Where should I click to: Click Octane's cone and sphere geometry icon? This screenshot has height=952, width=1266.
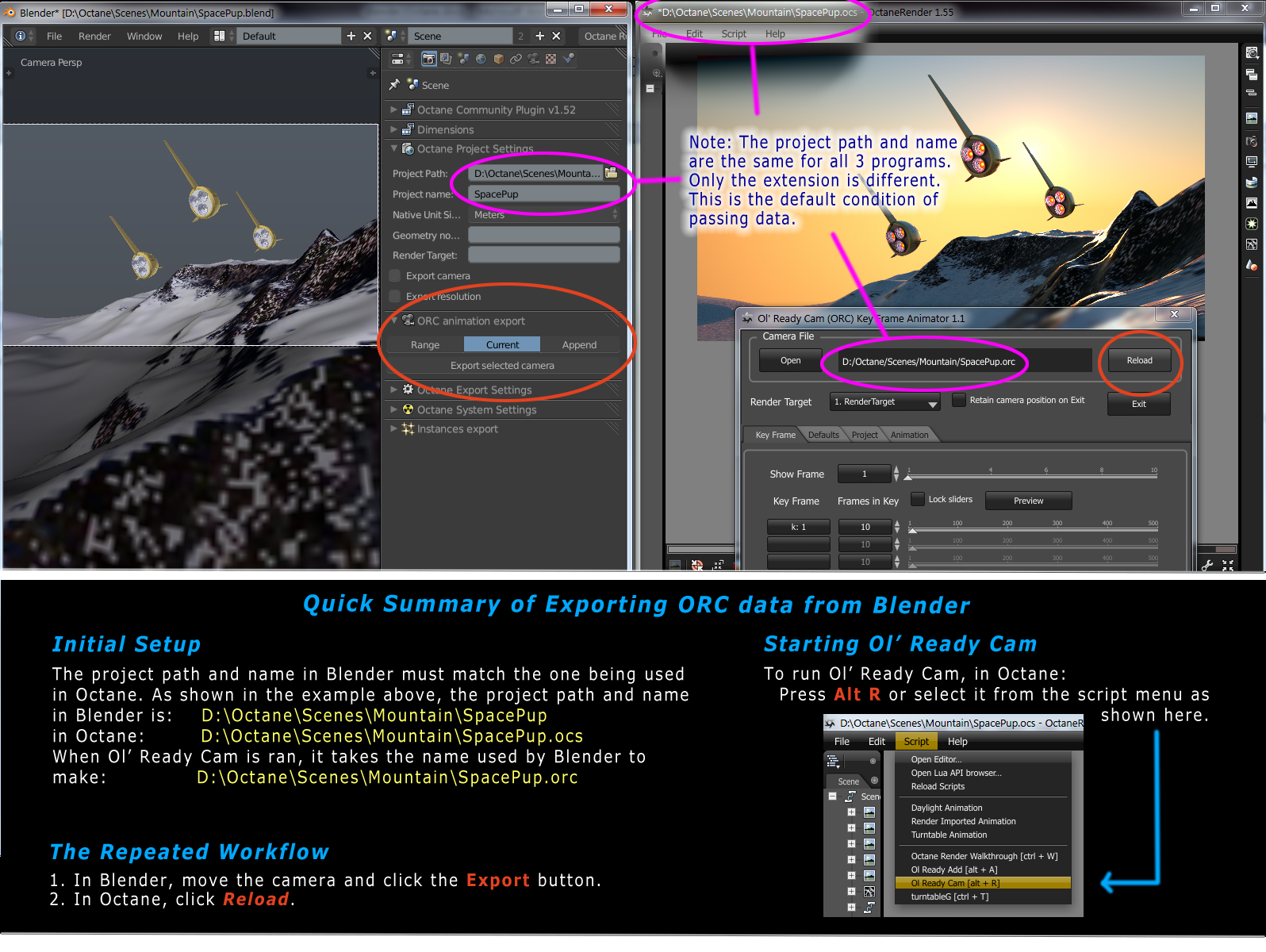click(1252, 265)
